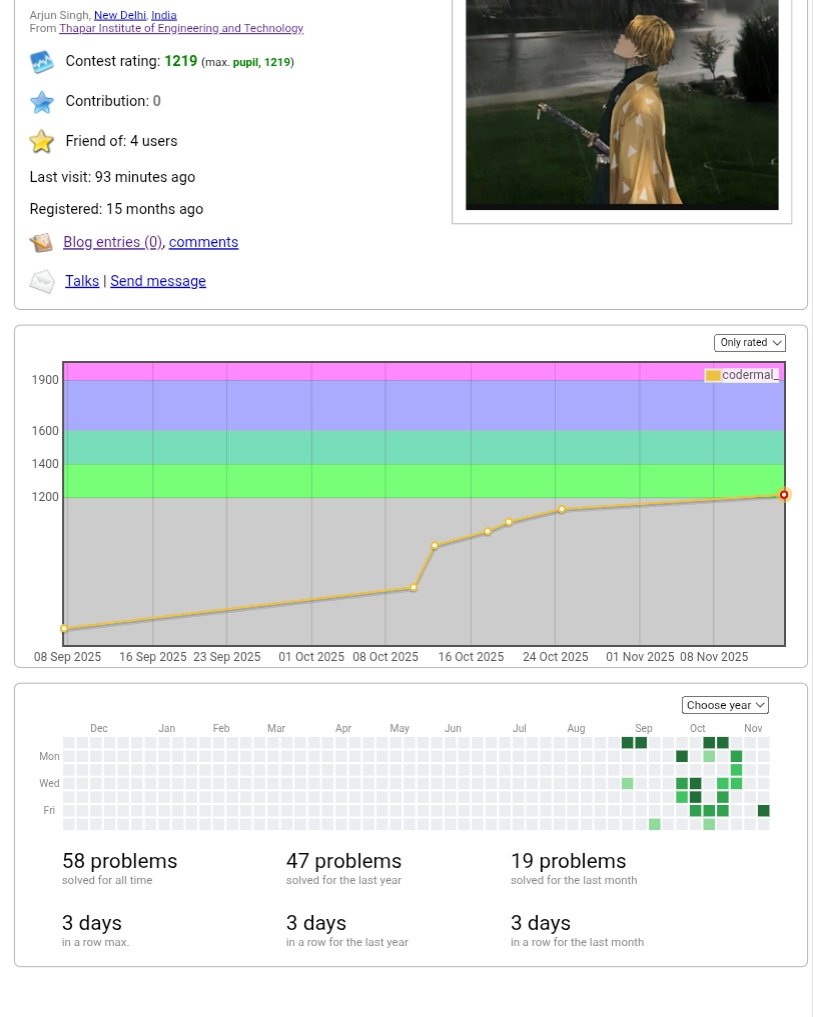Click the yellow legend swatch beside codermal_

pos(712,376)
